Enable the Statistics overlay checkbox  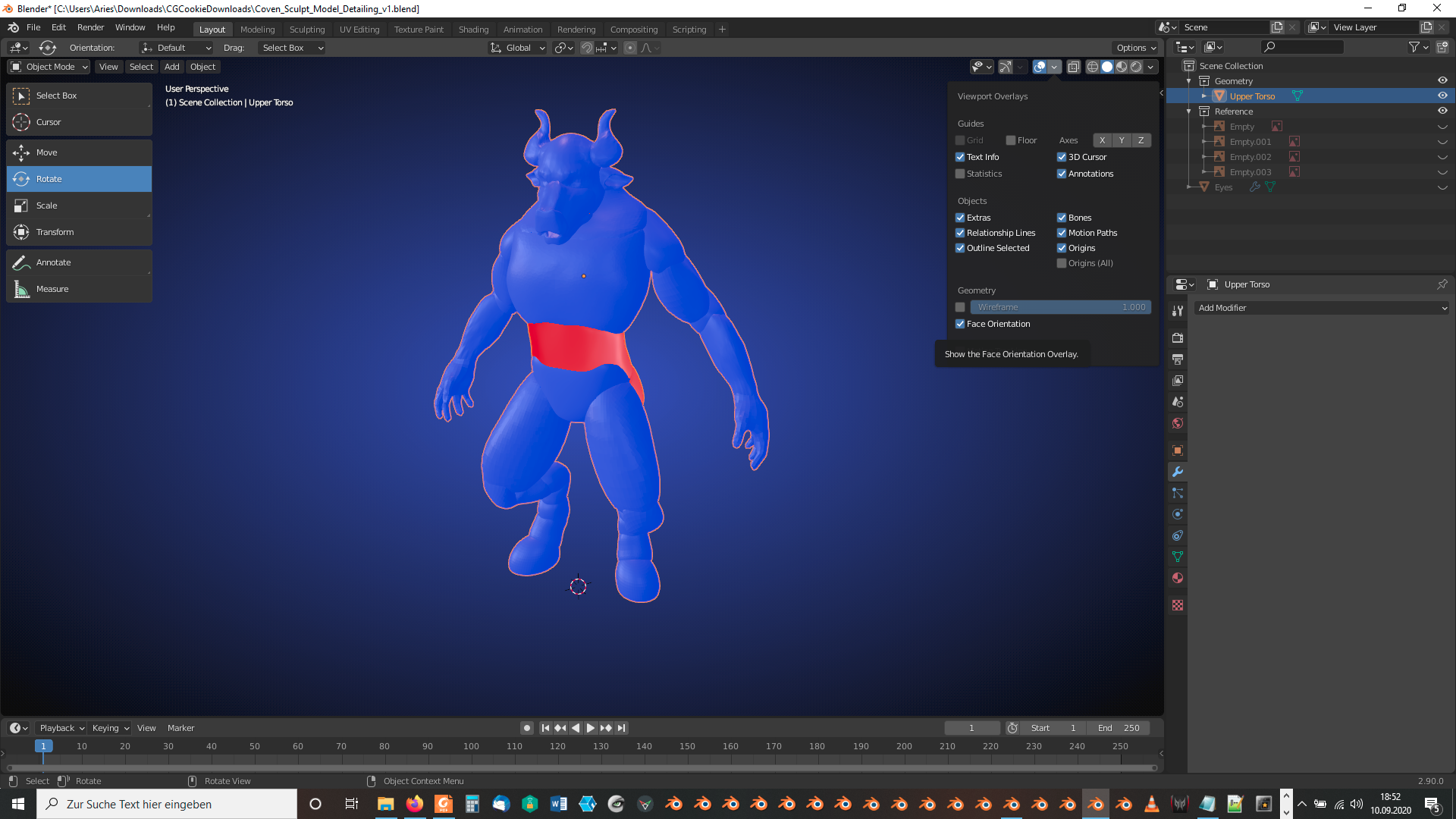click(x=960, y=174)
